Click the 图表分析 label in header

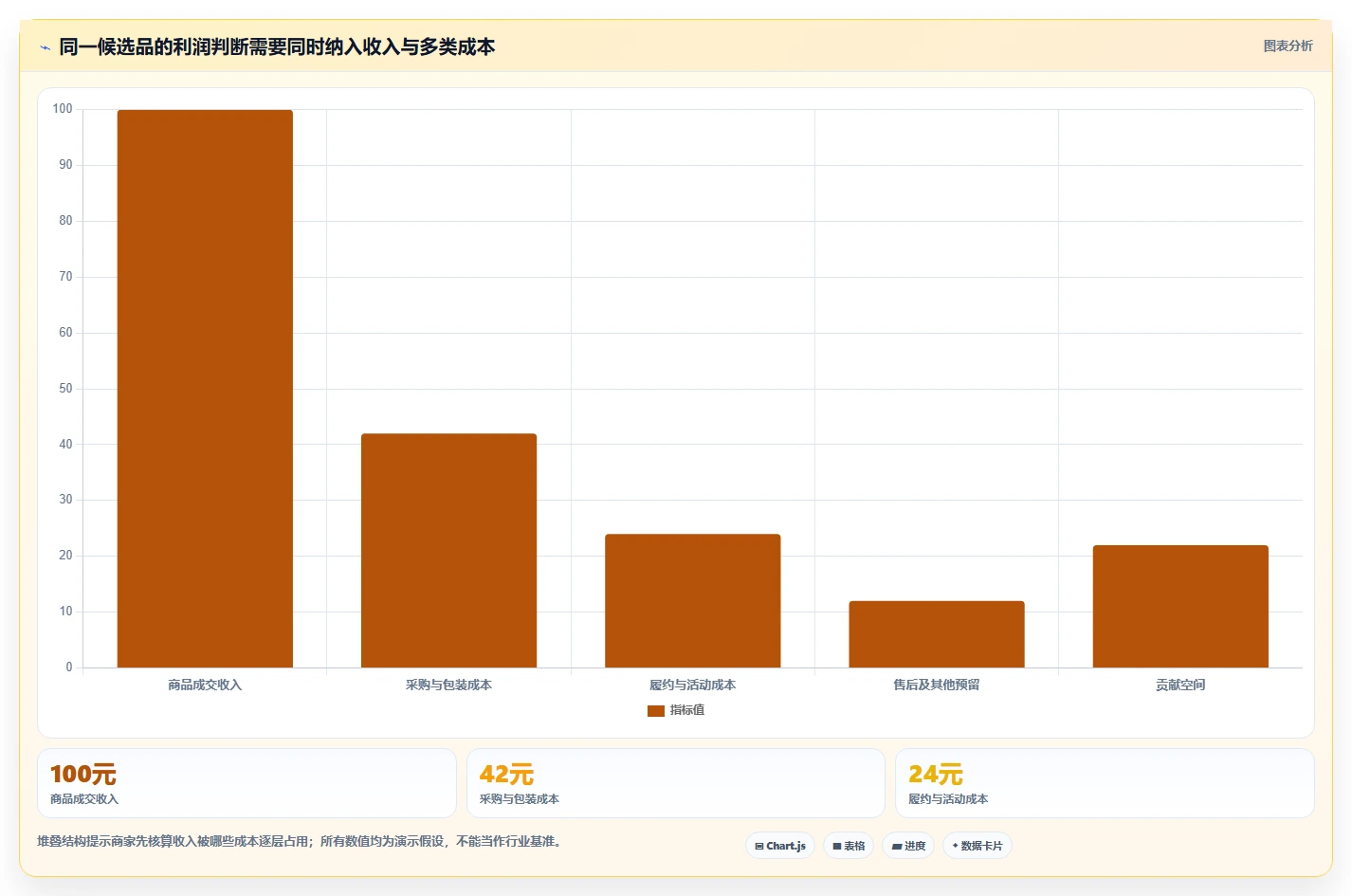1288,46
